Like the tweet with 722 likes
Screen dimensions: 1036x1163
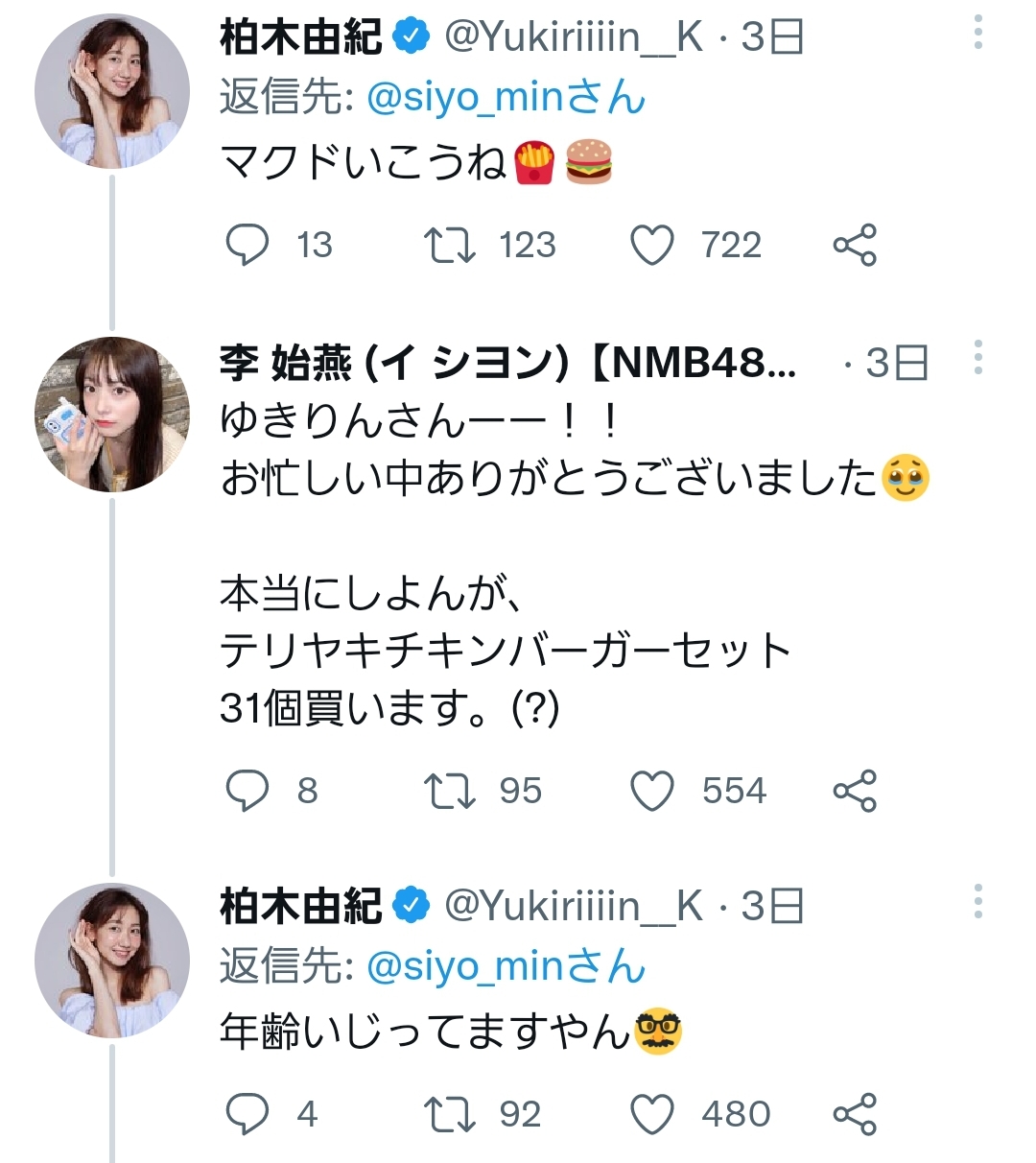point(652,246)
